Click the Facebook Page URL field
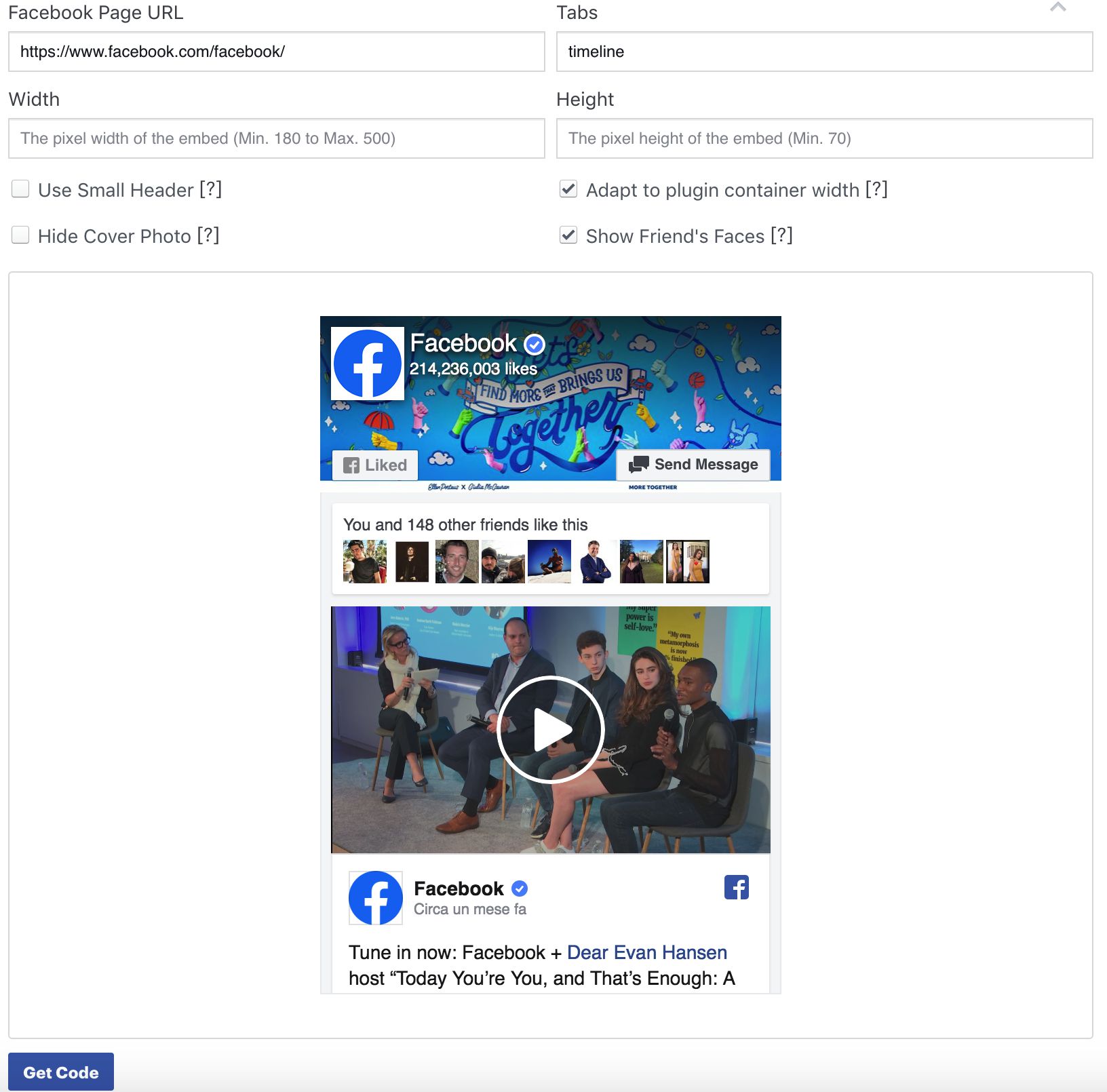The height and width of the screenshot is (1092, 1107). click(276, 52)
